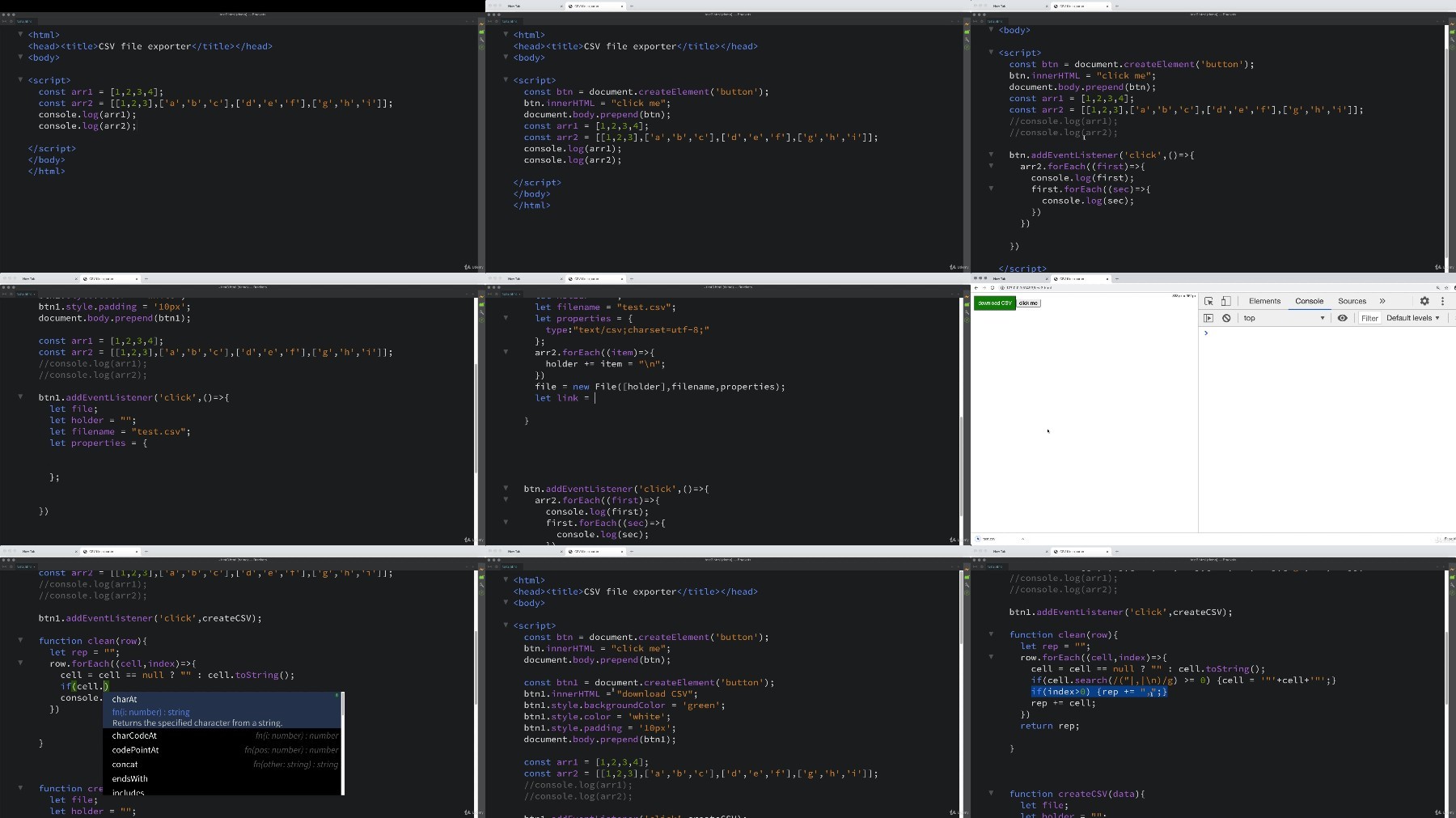
Task: Collapse the arr2.forEach((item)=>{ fold arrow
Action: pyautogui.click(x=506, y=352)
